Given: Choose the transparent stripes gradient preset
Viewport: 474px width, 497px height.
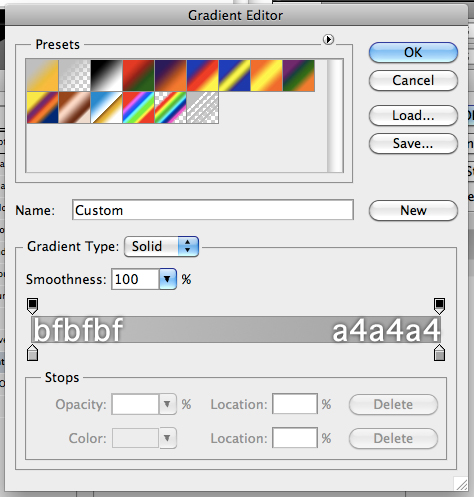Looking at the screenshot, I should coord(203,108).
